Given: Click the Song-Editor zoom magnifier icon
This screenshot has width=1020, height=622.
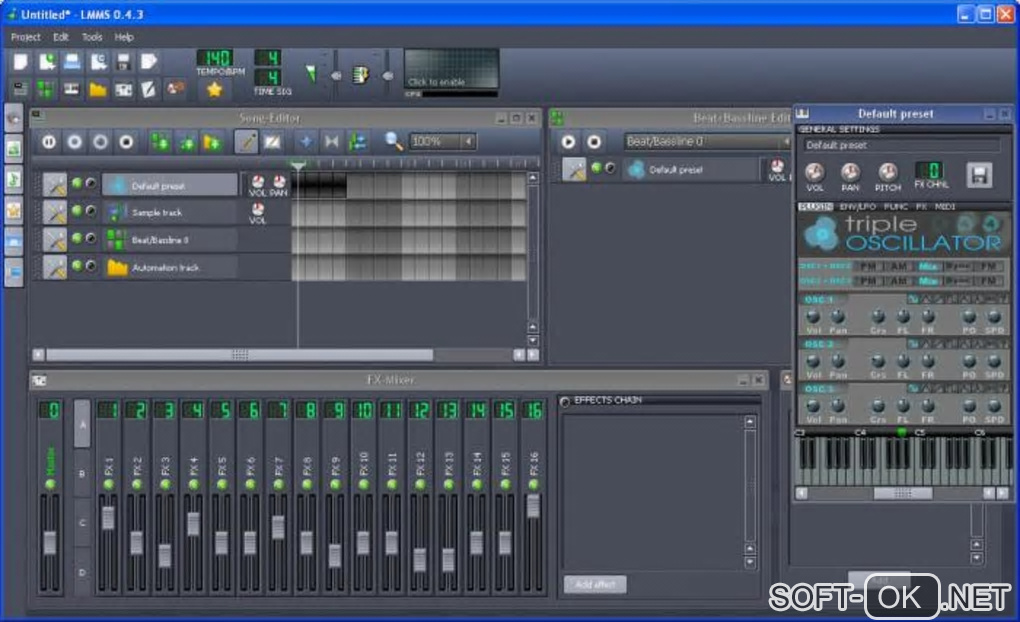Looking at the screenshot, I should pos(394,142).
